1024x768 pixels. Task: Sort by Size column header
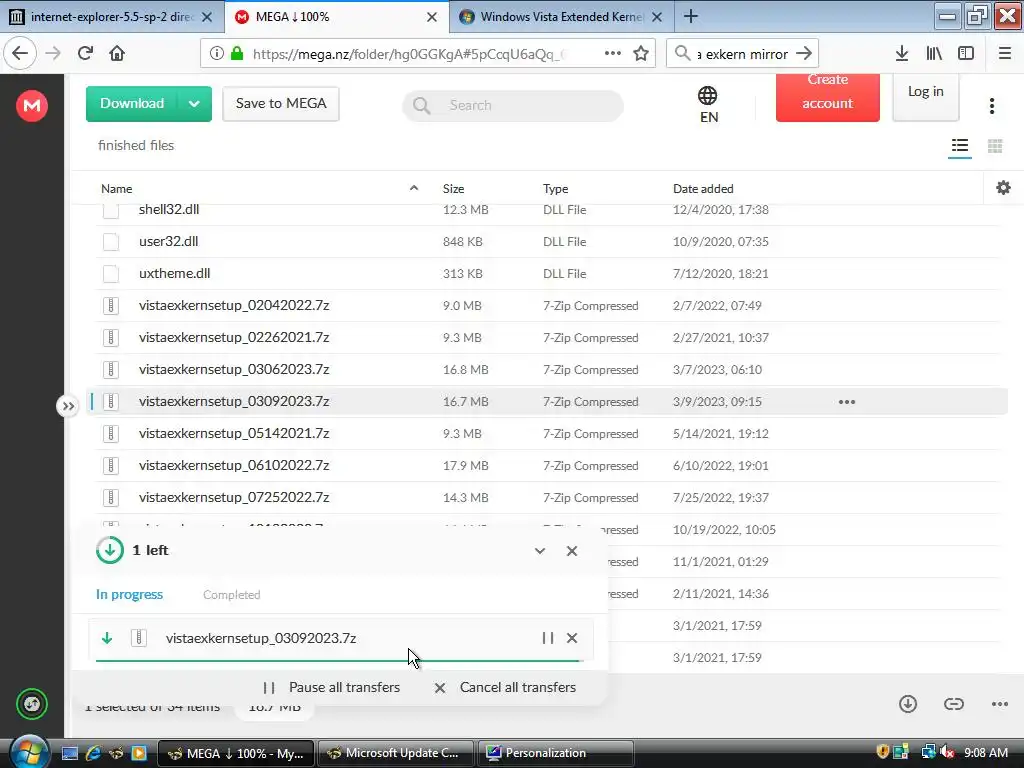453,189
